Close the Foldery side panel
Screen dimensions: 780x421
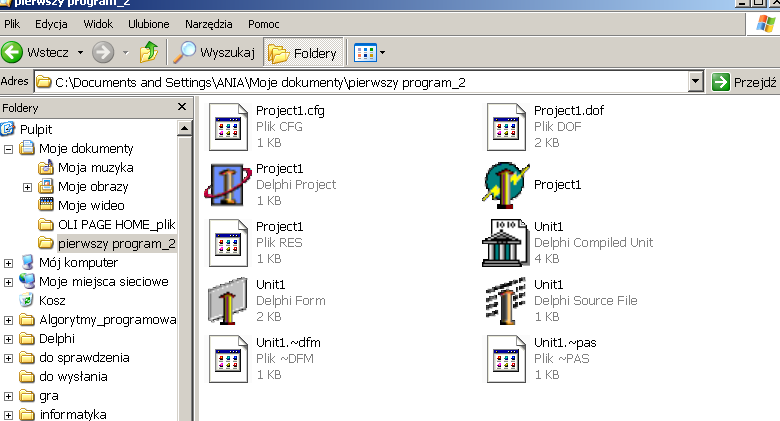(182, 106)
